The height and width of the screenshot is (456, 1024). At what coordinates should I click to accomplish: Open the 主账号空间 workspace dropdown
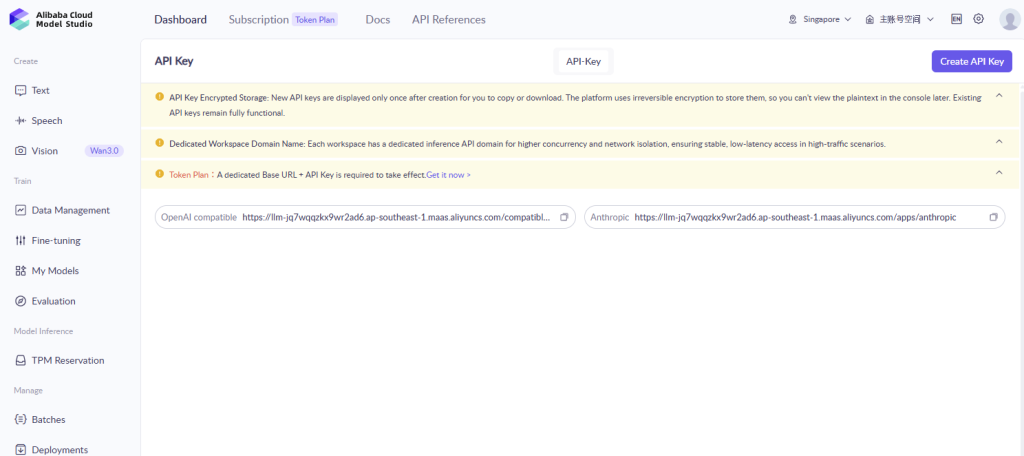[x=899, y=20]
